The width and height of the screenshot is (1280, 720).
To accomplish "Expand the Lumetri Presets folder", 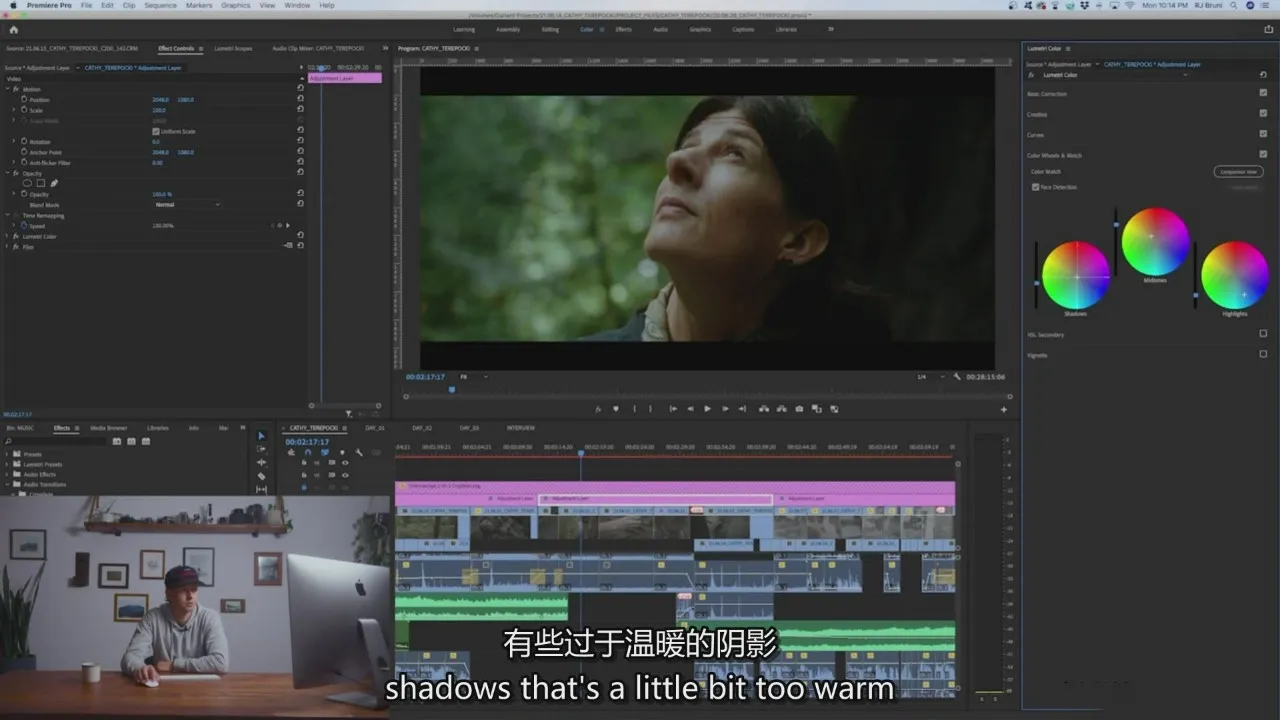I will click(x=8, y=464).
